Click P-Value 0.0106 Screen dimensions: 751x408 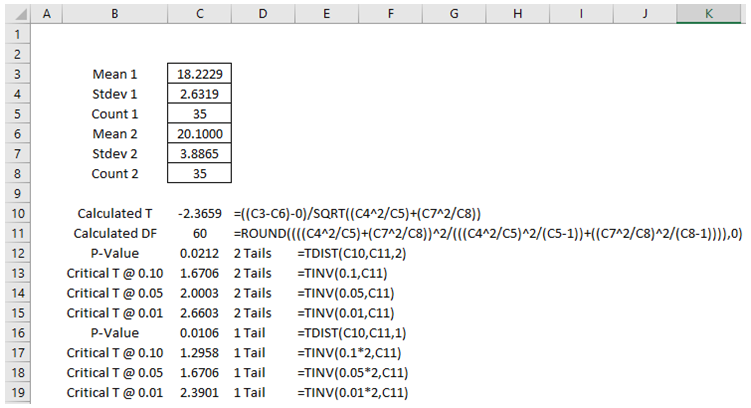pos(200,332)
